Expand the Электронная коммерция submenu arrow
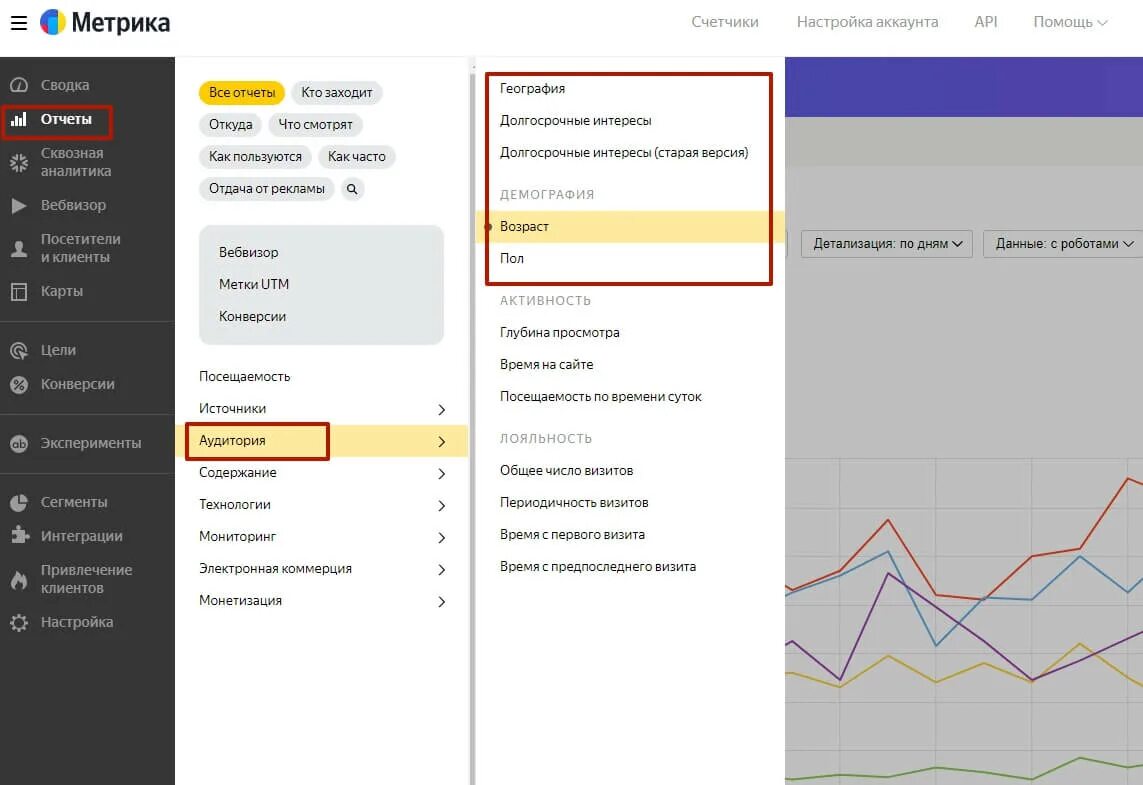This screenshot has width=1143, height=785. point(442,570)
